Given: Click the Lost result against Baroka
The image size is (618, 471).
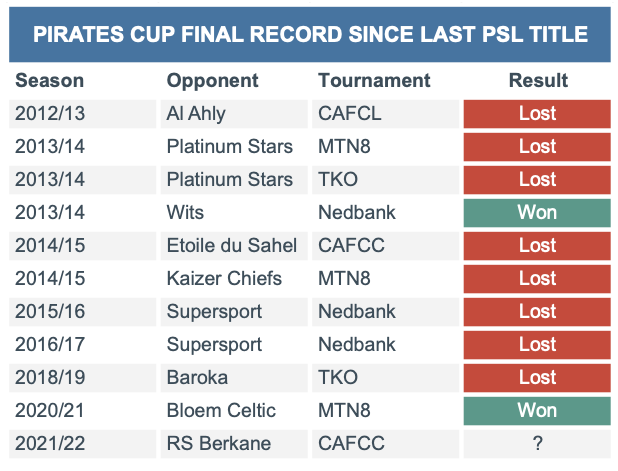Looking at the screenshot, I should (x=537, y=378).
